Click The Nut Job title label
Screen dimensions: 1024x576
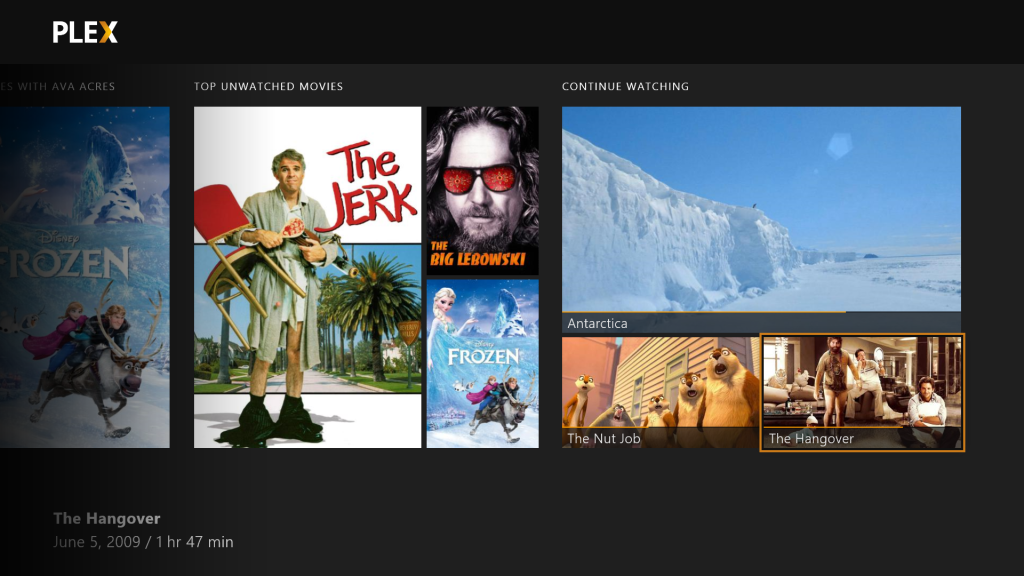click(x=603, y=438)
